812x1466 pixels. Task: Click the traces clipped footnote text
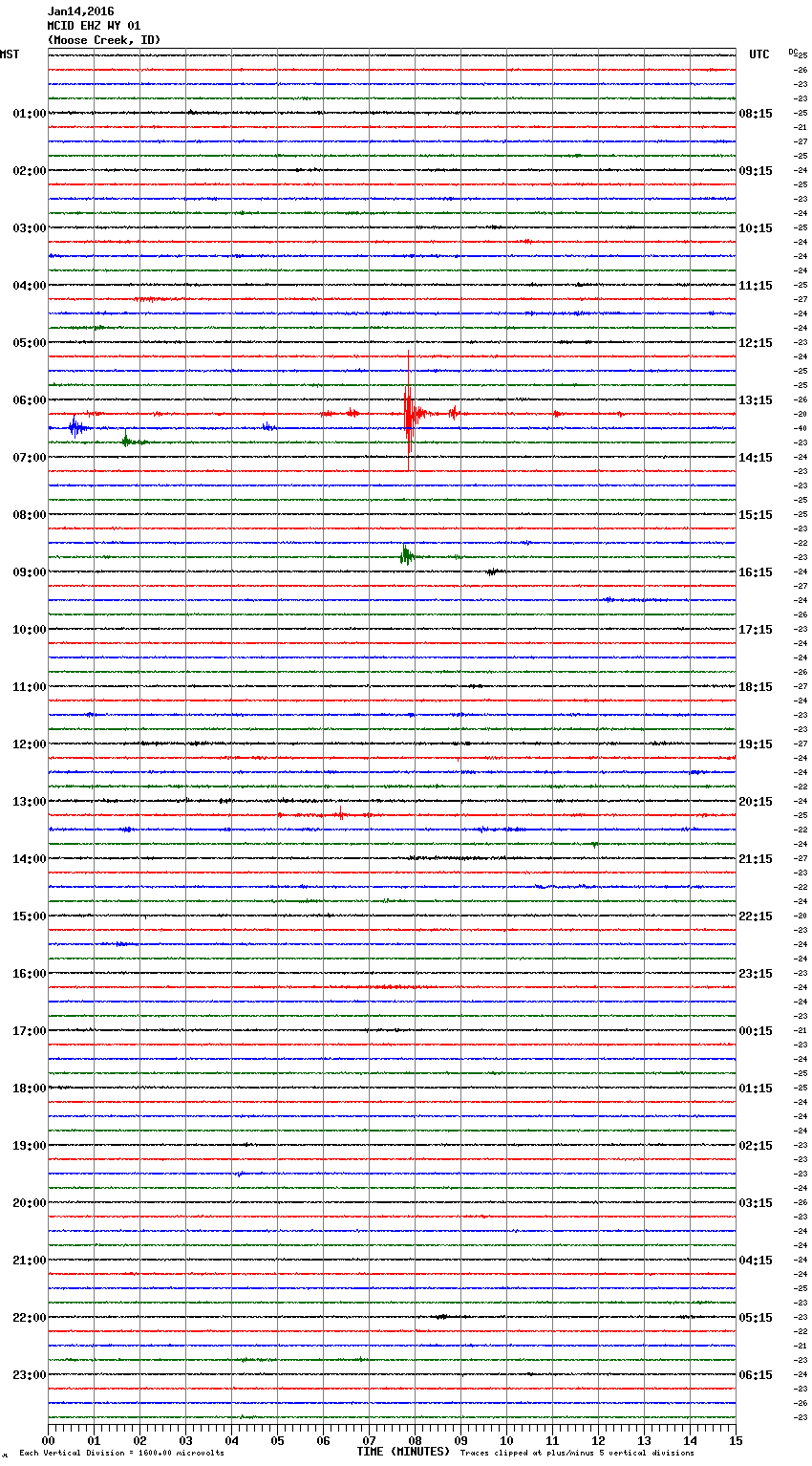[x=577, y=1454]
